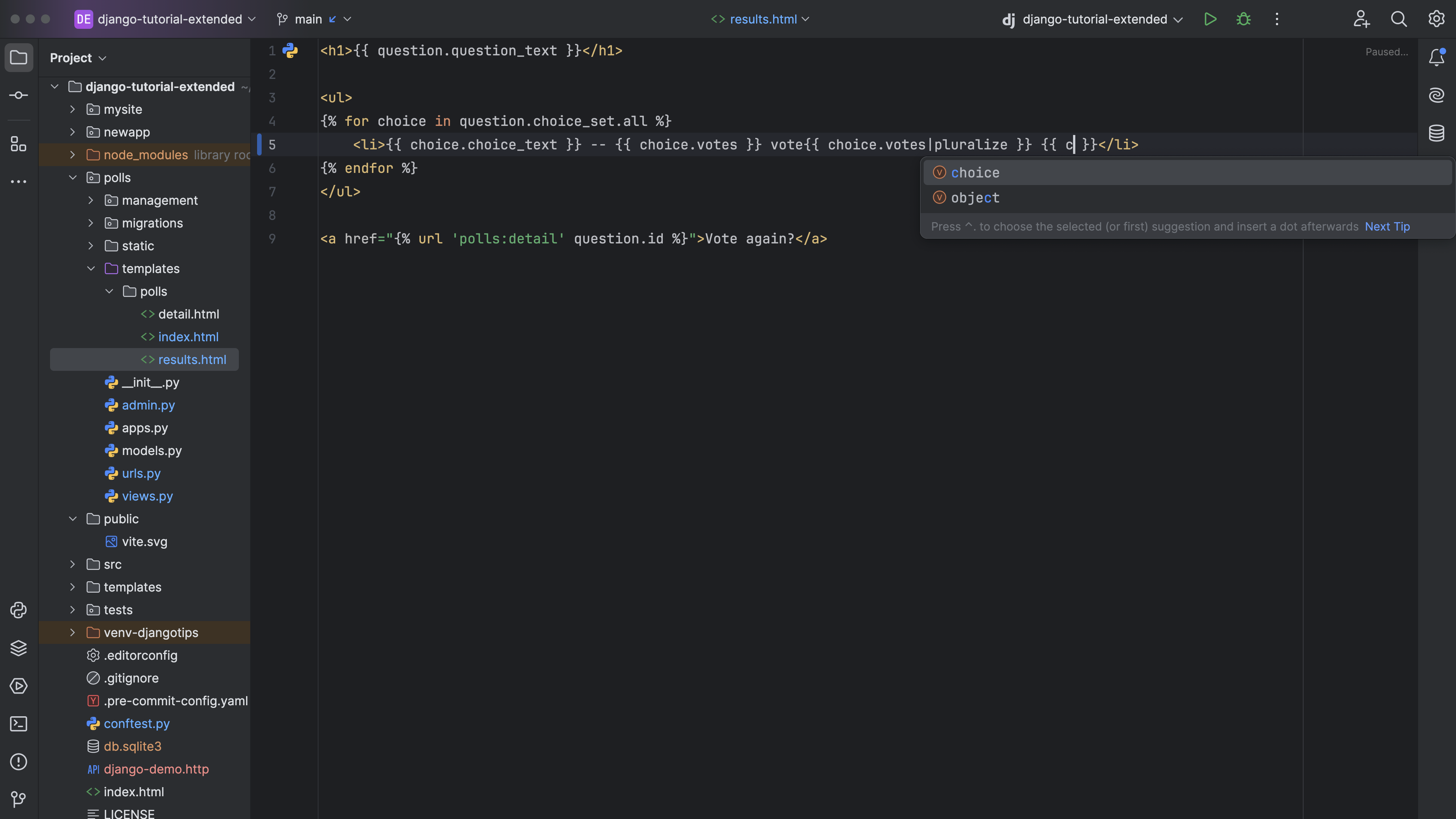The height and width of the screenshot is (819, 1456).
Task: Open db.sqlite3 file
Action: click(132, 746)
